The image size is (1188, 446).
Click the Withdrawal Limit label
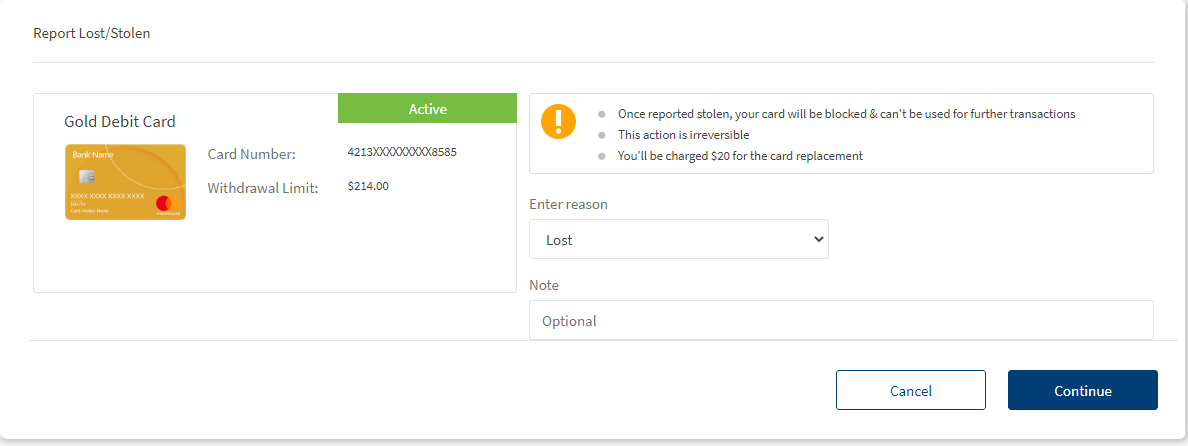(263, 187)
